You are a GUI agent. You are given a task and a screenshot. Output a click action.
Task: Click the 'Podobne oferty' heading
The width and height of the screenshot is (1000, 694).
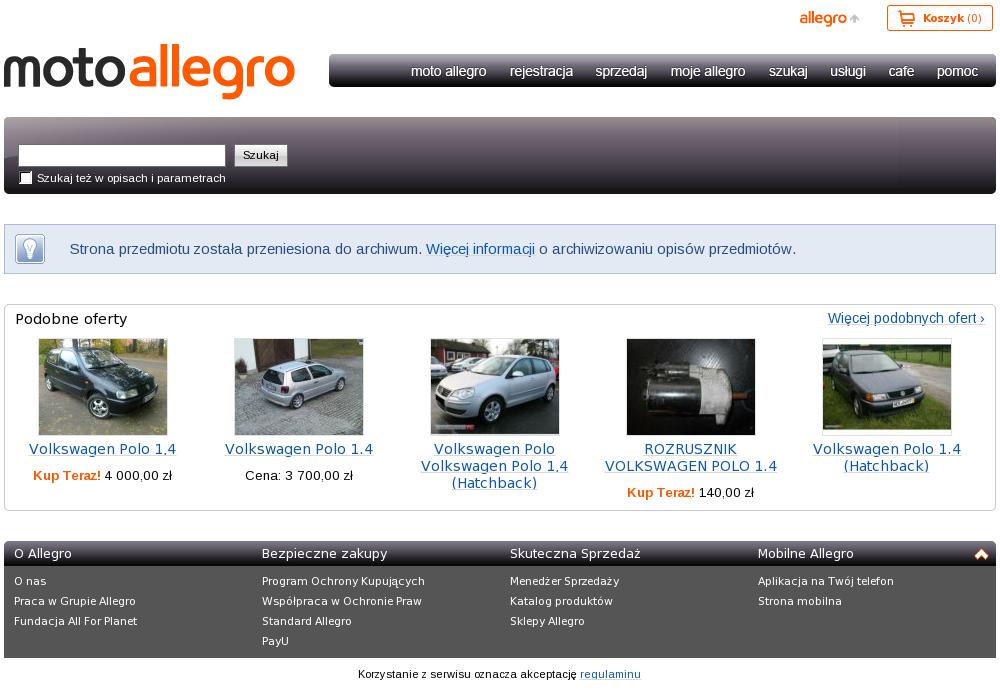[x=71, y=319]
